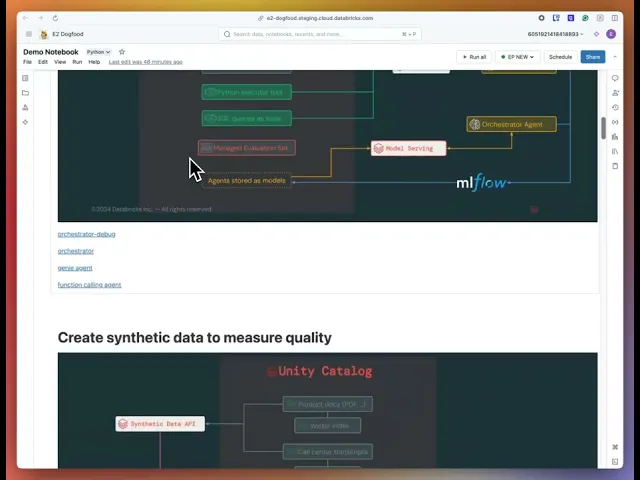
Task: Click the keyboard shortcuts icon at bottom right
Action: click(615, 447)
